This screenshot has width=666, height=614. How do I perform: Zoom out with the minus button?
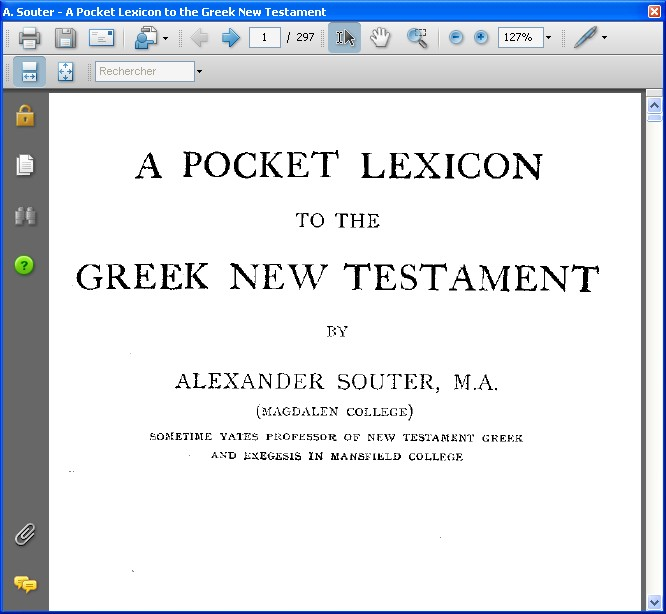456,37
